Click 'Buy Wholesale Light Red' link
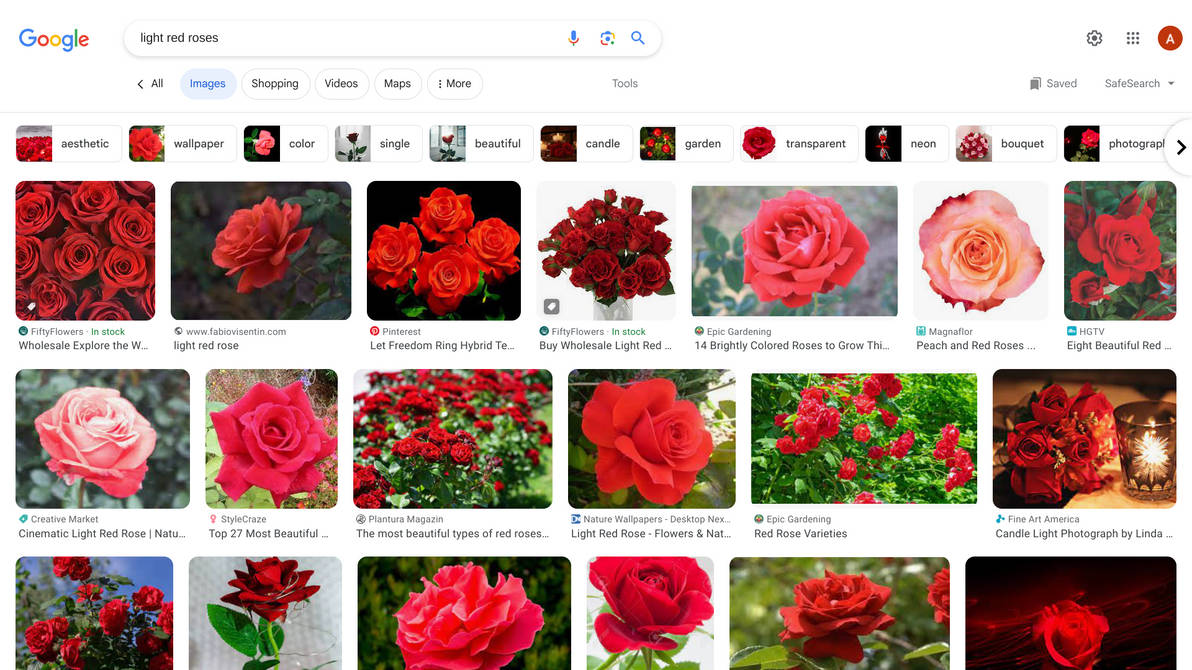This screenshot has height=670, width=1192. coord(605,345)
